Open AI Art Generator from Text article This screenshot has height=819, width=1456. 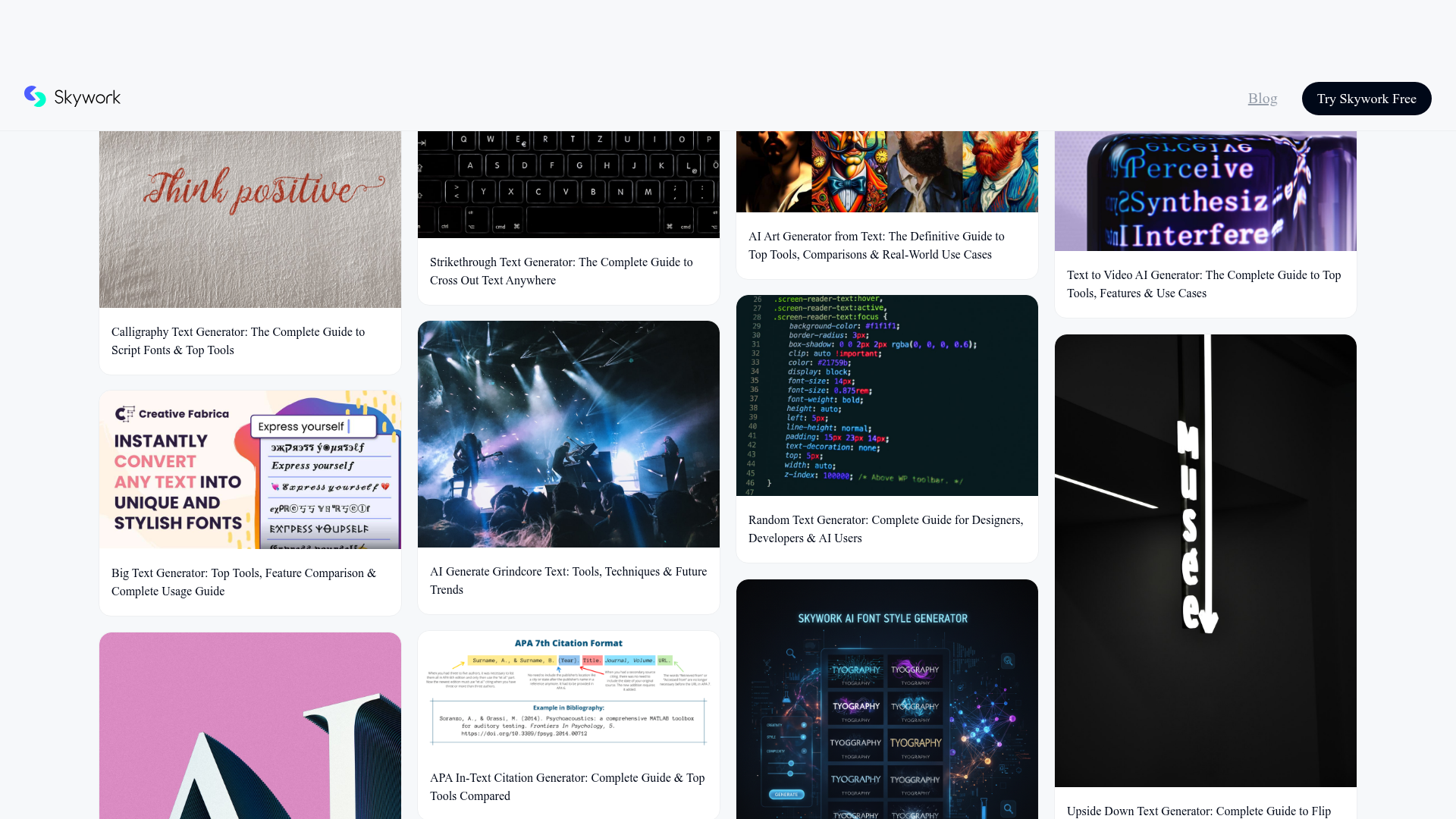[x=877, y=246]
